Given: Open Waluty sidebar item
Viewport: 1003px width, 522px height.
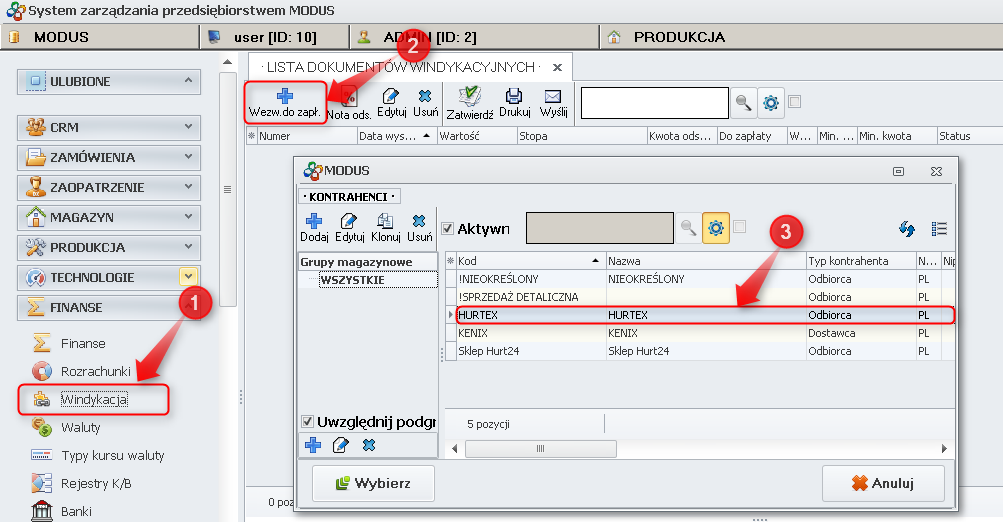Looking at the screenshot, I should point(81,428).
